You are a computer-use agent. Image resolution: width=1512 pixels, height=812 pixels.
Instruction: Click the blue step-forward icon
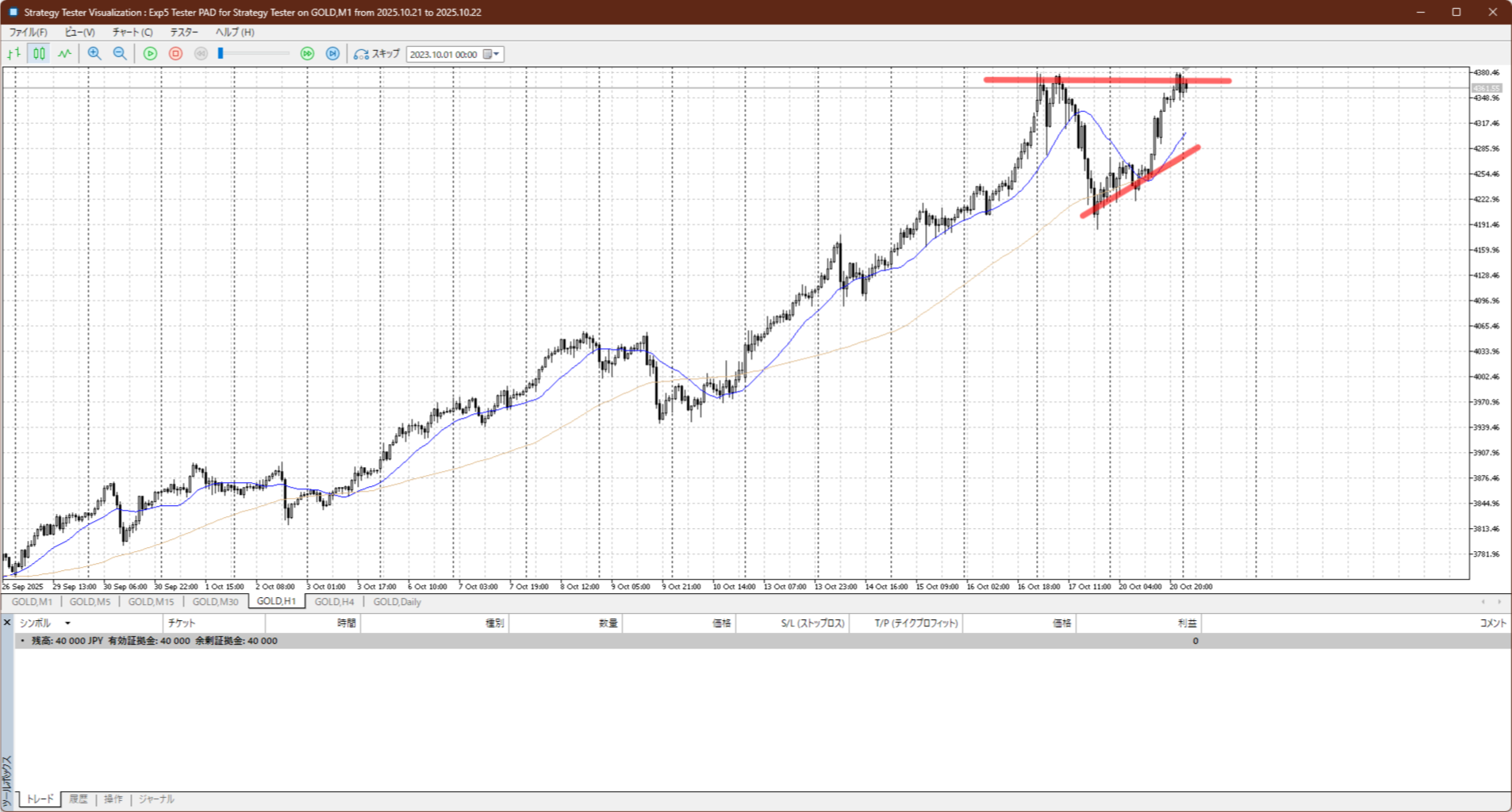(x=333, y=54)
